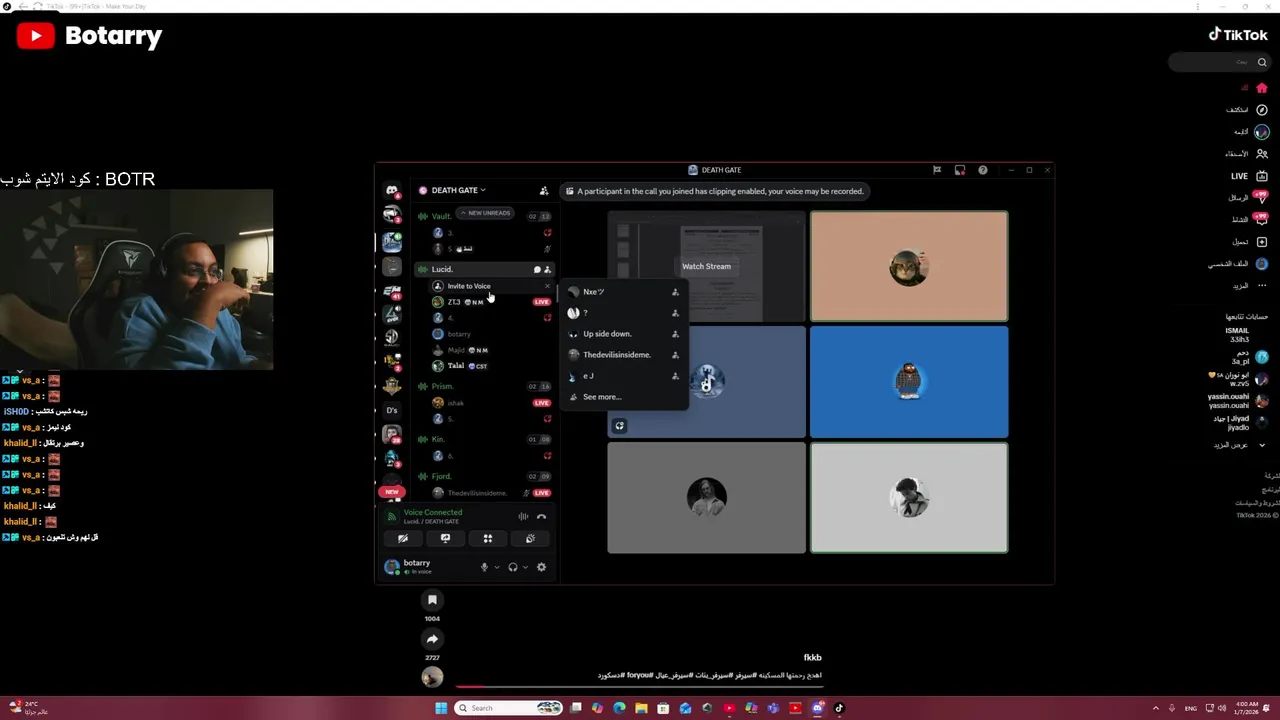
Task: Click TikTok search magnifier icon
Action: (1262, 62)
